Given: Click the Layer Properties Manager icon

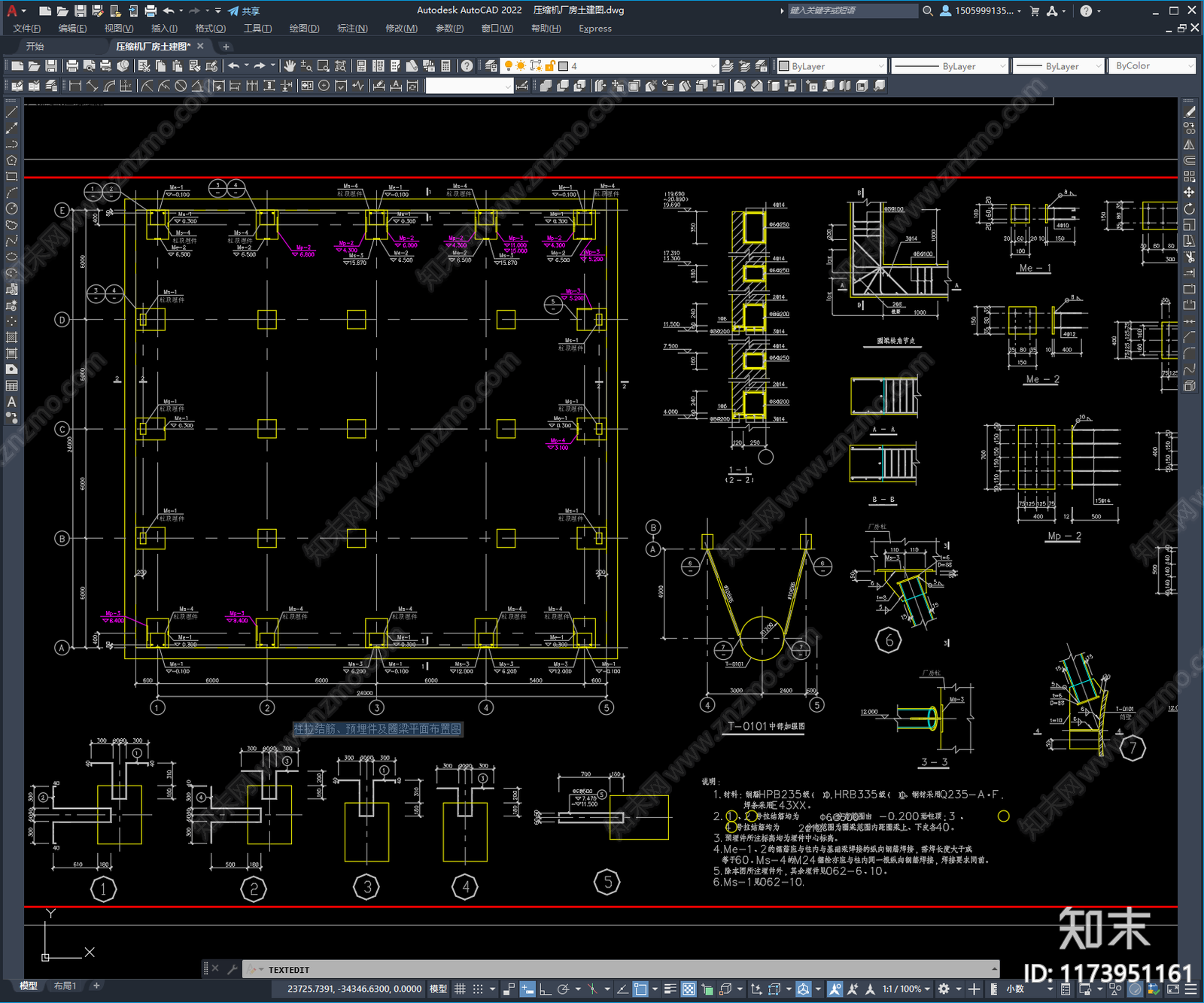Looking at the screenshot, I should coord(491,66).
